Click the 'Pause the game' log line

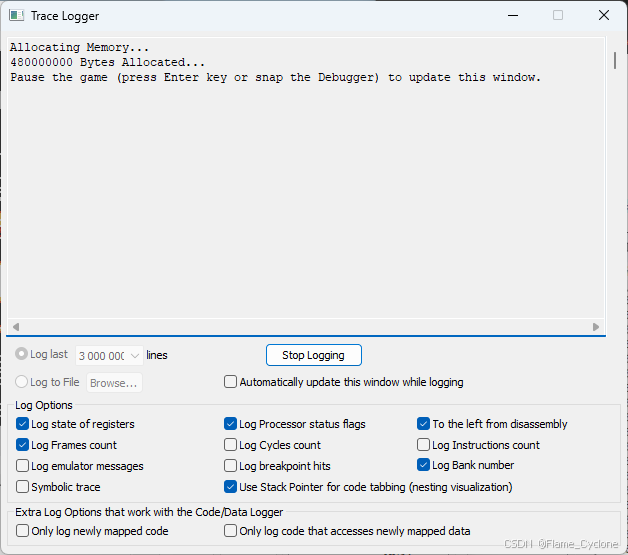click(276, 77)
